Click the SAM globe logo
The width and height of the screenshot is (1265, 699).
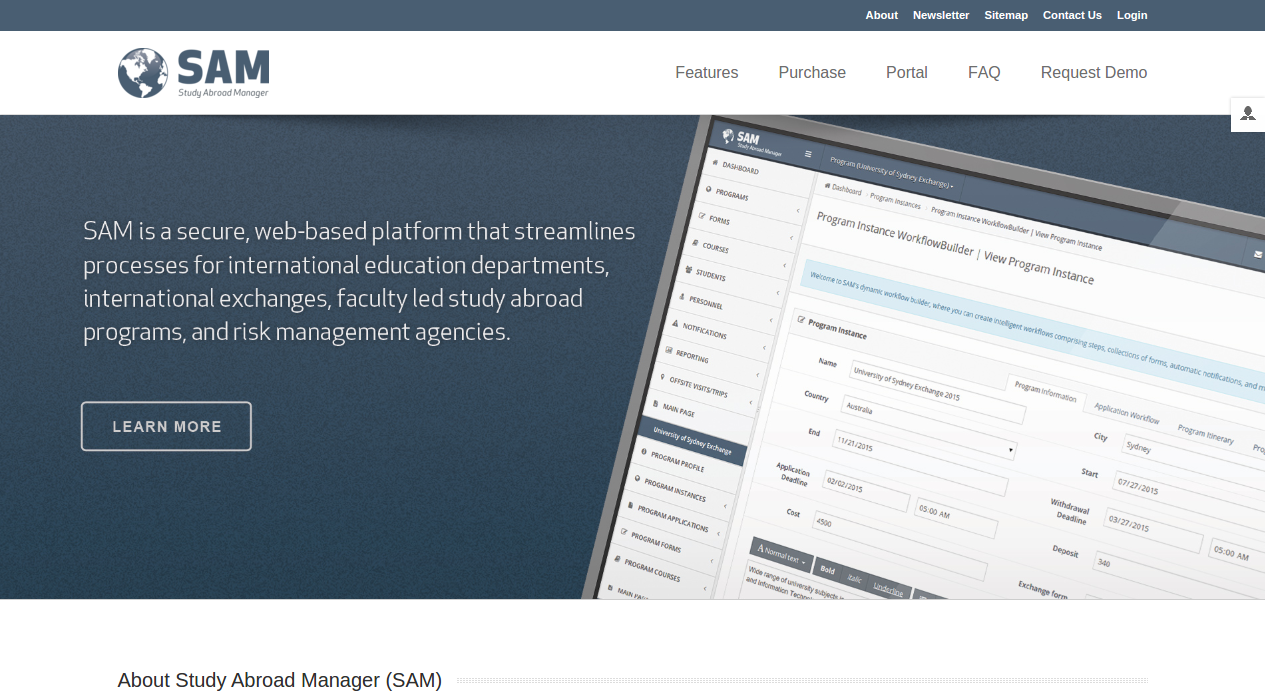(x=193, y=73)
